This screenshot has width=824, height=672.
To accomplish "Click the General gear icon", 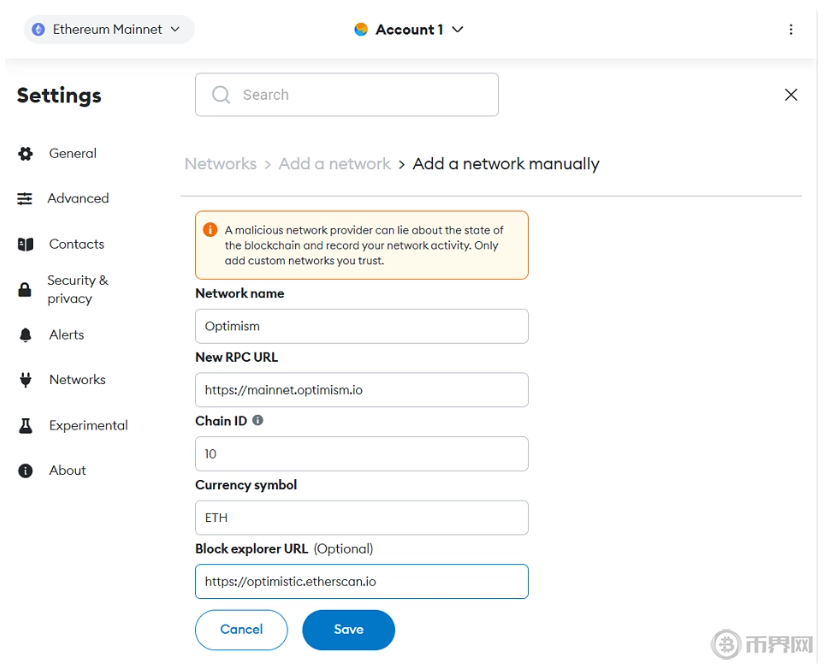I will [x=26, y=154].
